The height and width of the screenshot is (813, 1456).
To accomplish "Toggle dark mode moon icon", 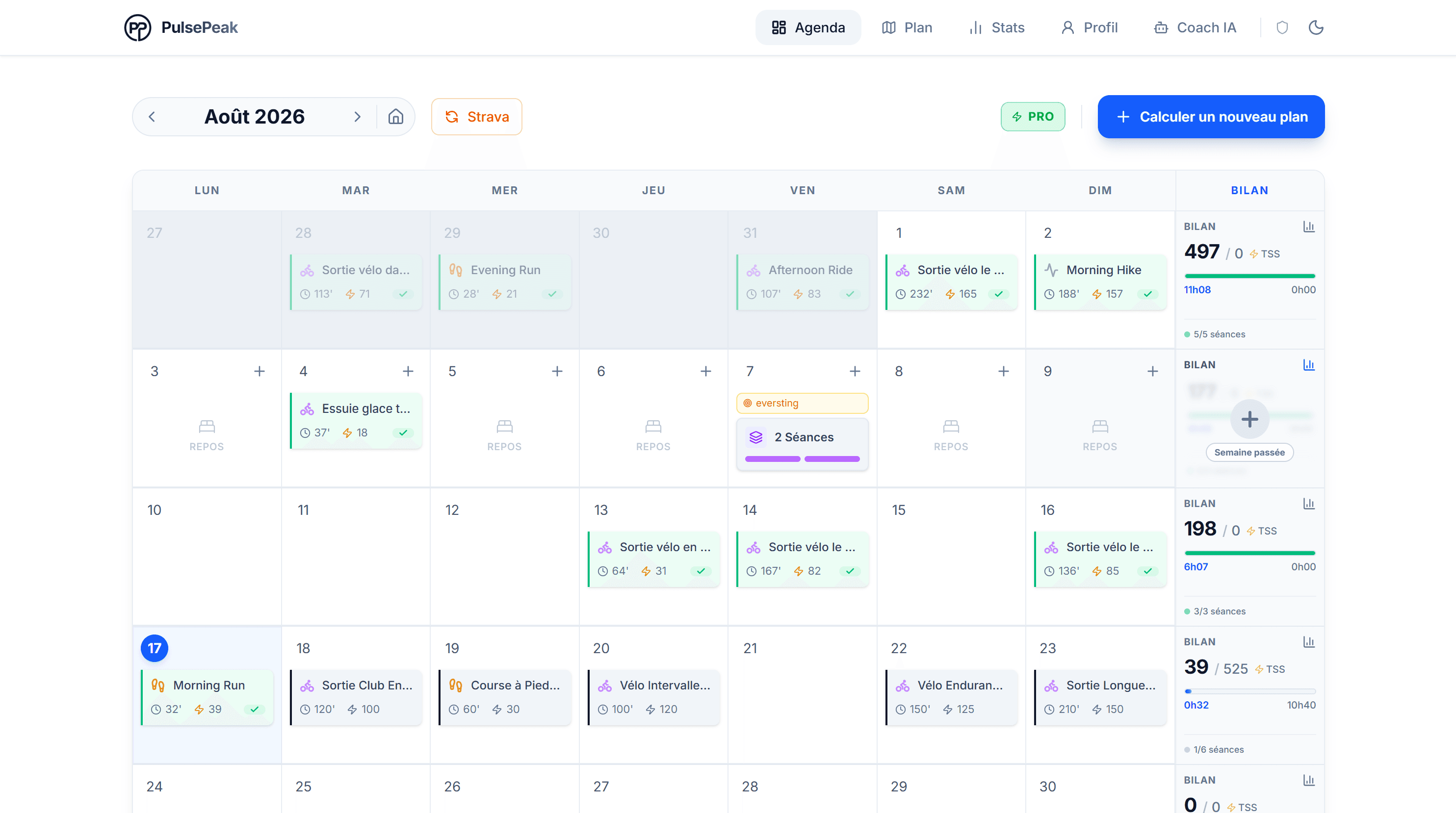I will (x=1316, y=27).
